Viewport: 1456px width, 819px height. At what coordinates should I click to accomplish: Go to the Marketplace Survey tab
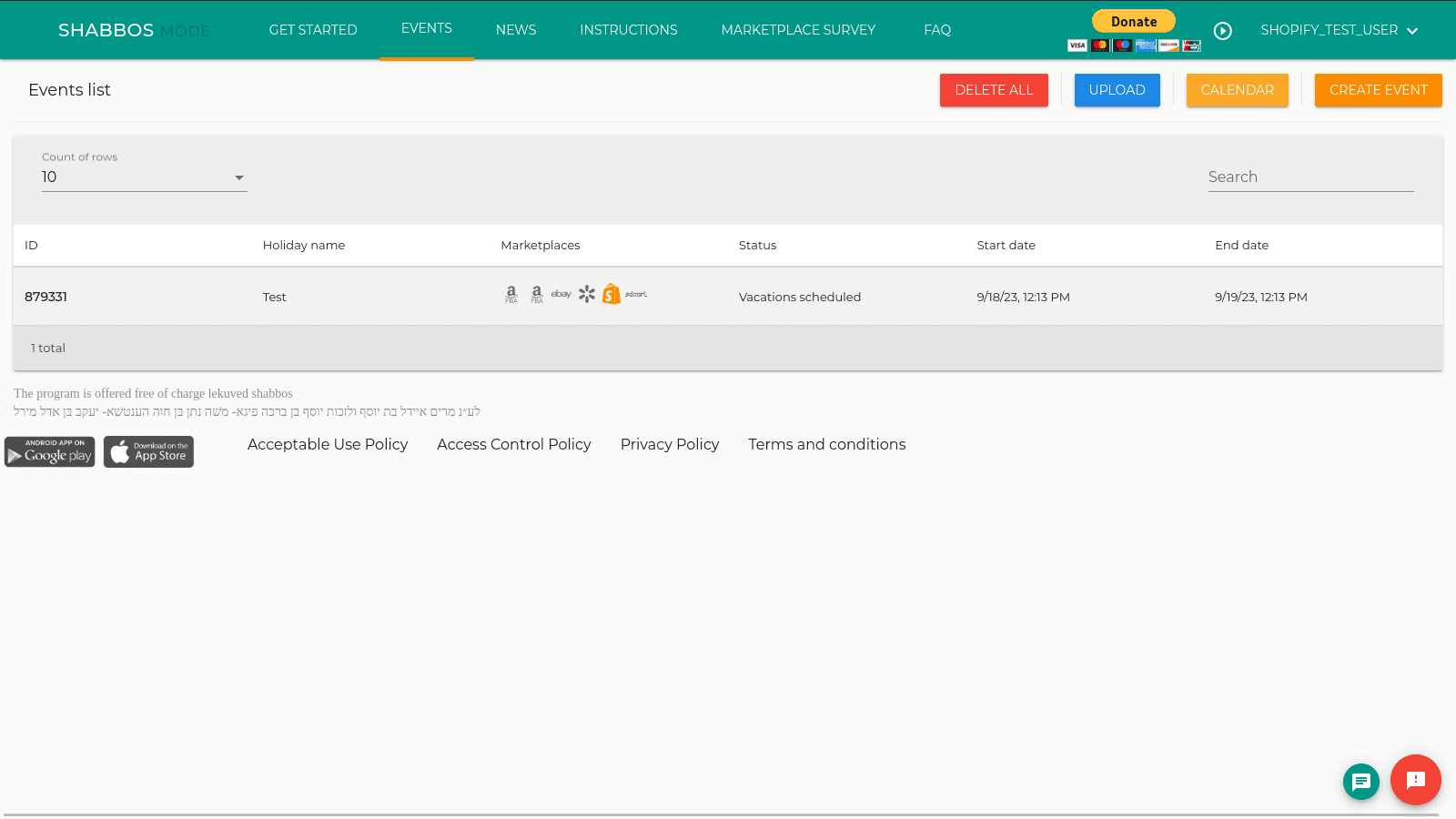click(x=798, y=30)
